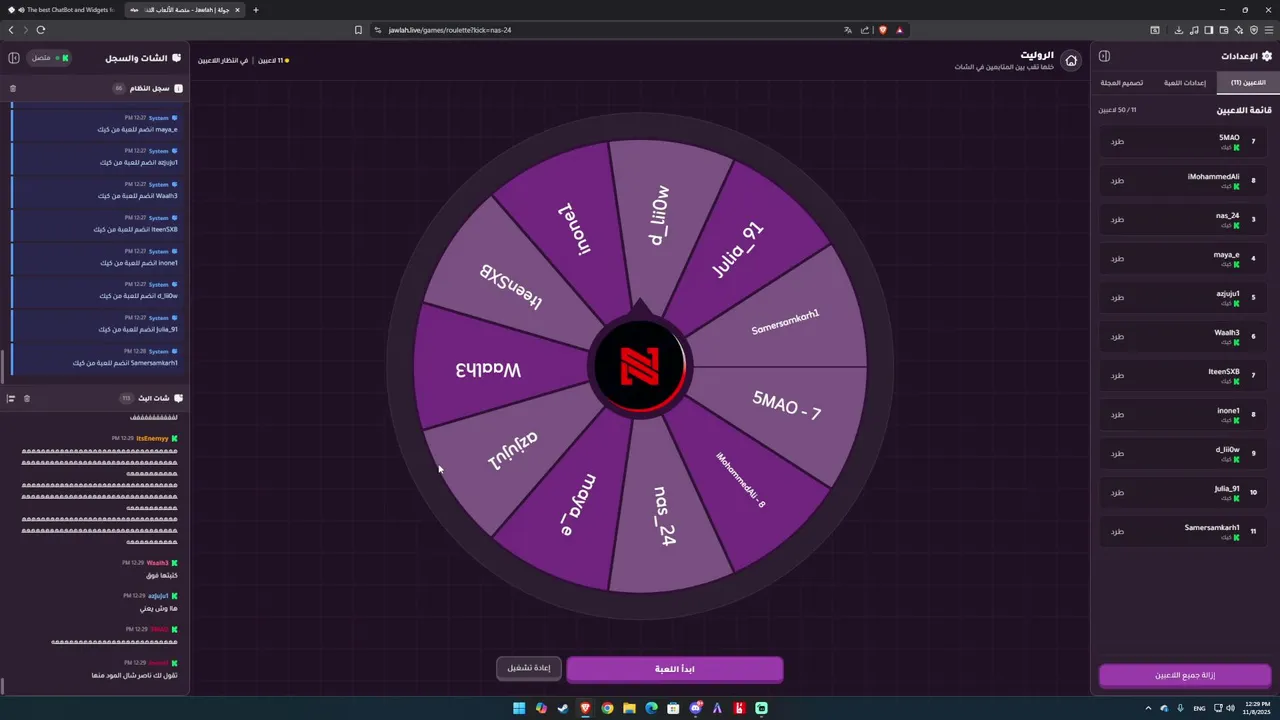Open the Brave playlist music icon
Viewport: 1280px width, 720px height.
(x=1194, y=30)
